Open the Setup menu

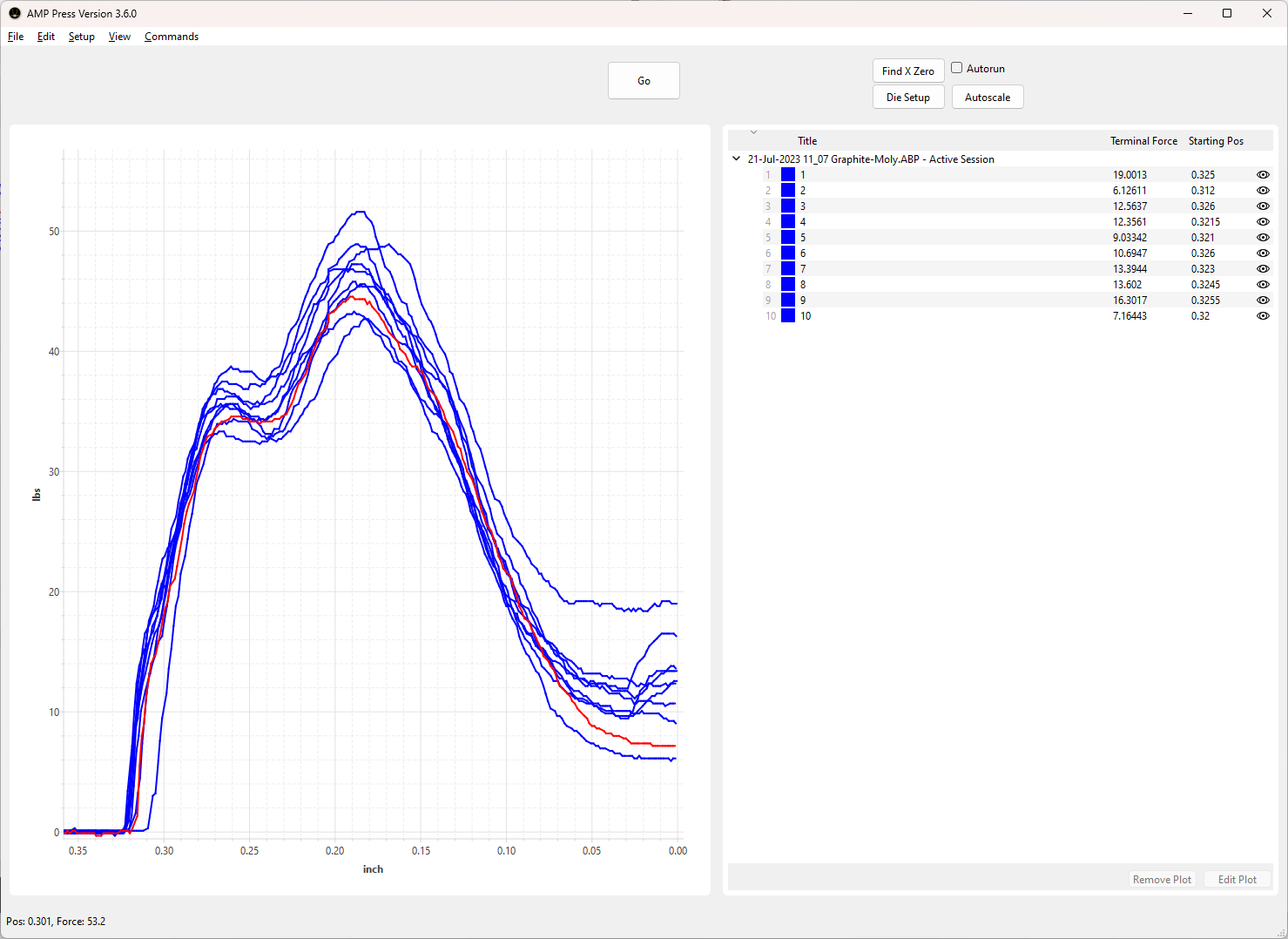tap(82, 37)
